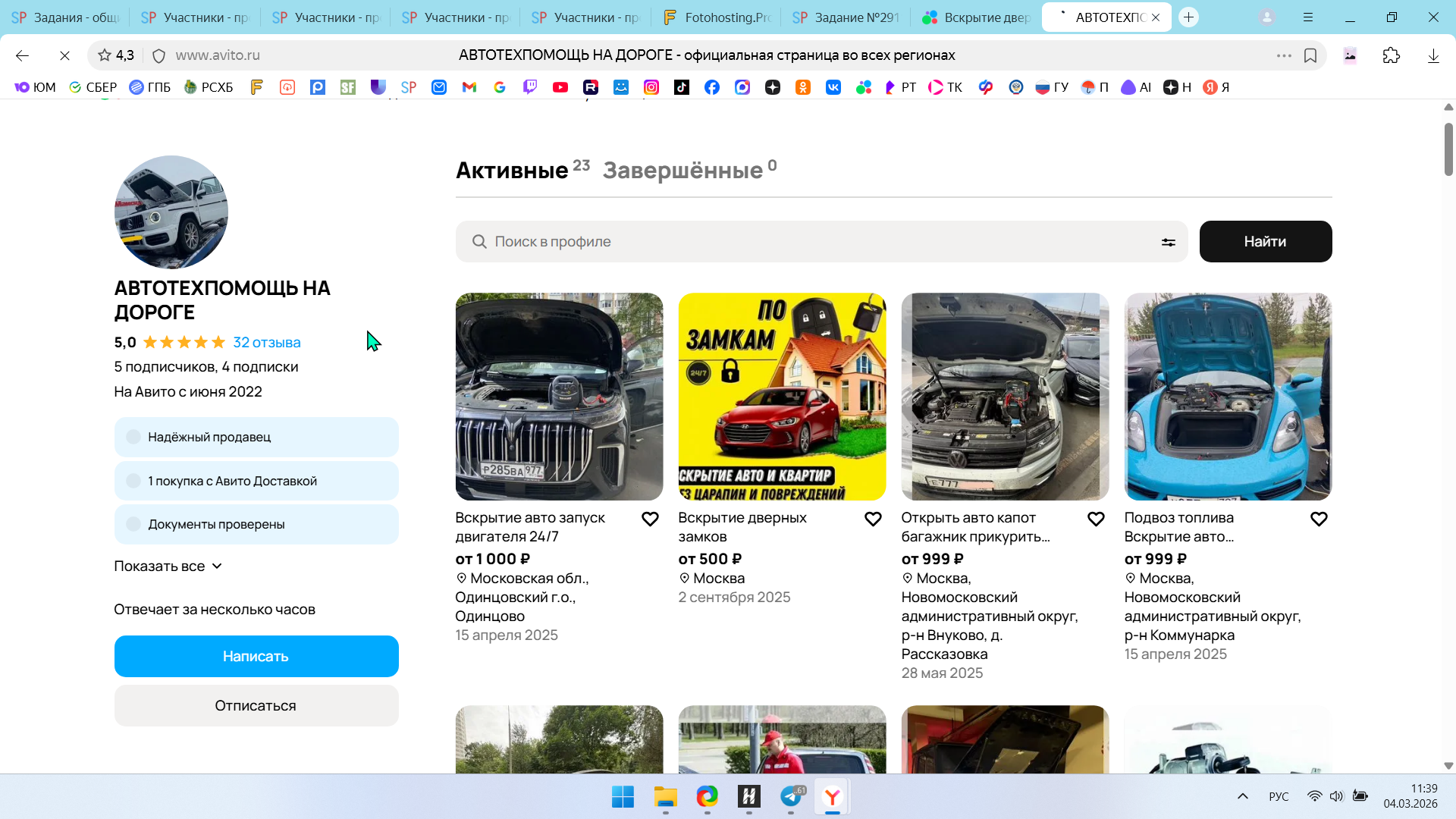
Task: Go back with browser arrow
Action: click(22, 55)
